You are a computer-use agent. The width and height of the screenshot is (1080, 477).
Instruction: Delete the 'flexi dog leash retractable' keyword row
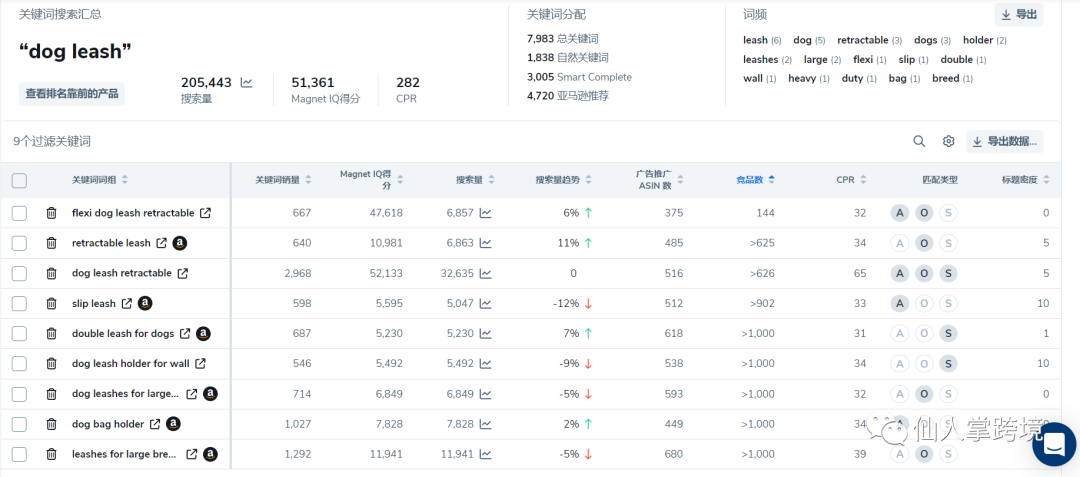tap(51, 213)
